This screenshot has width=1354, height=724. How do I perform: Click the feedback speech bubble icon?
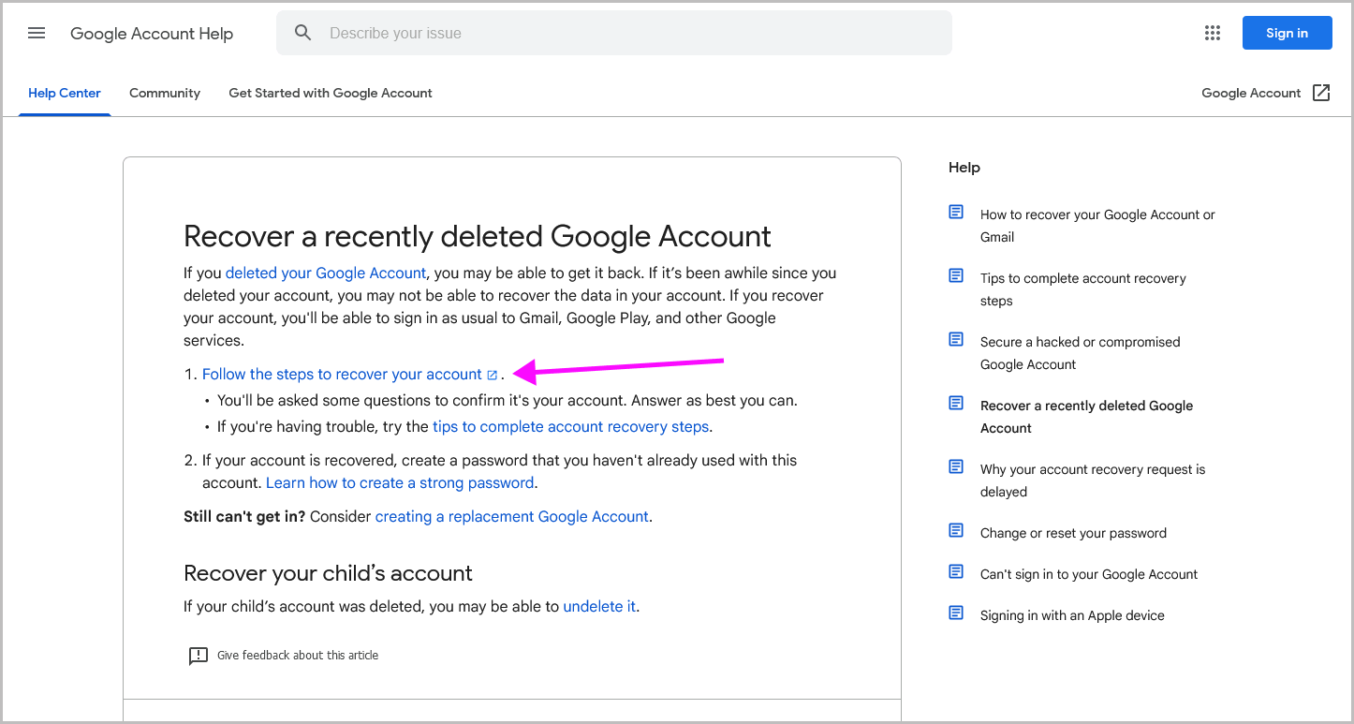[x=198, y=656]
